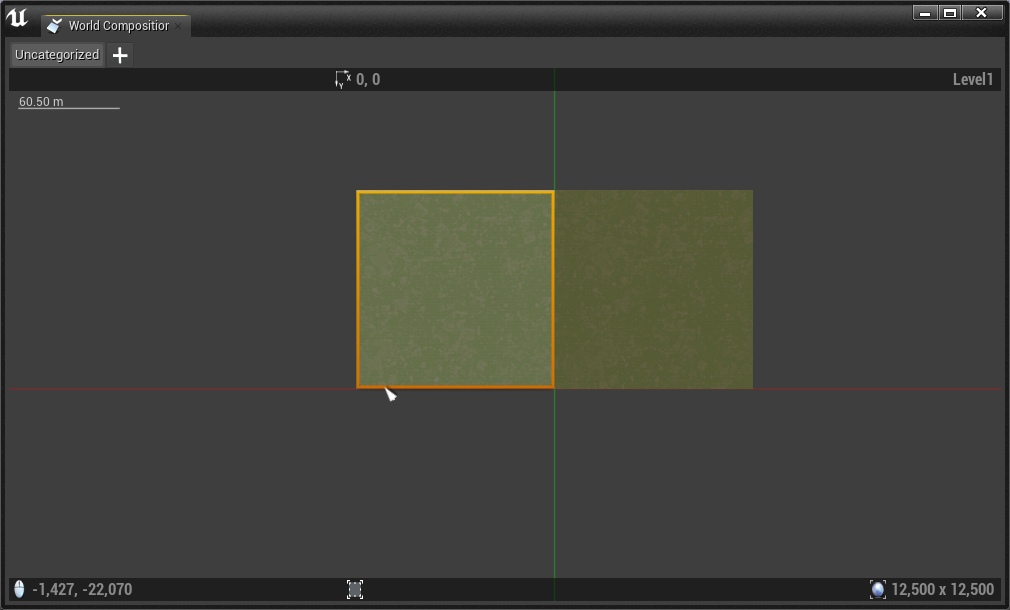Click the broom icon on World Composition tab
The height and width of the screenshot is (610, 1010).
coord(55,26)
